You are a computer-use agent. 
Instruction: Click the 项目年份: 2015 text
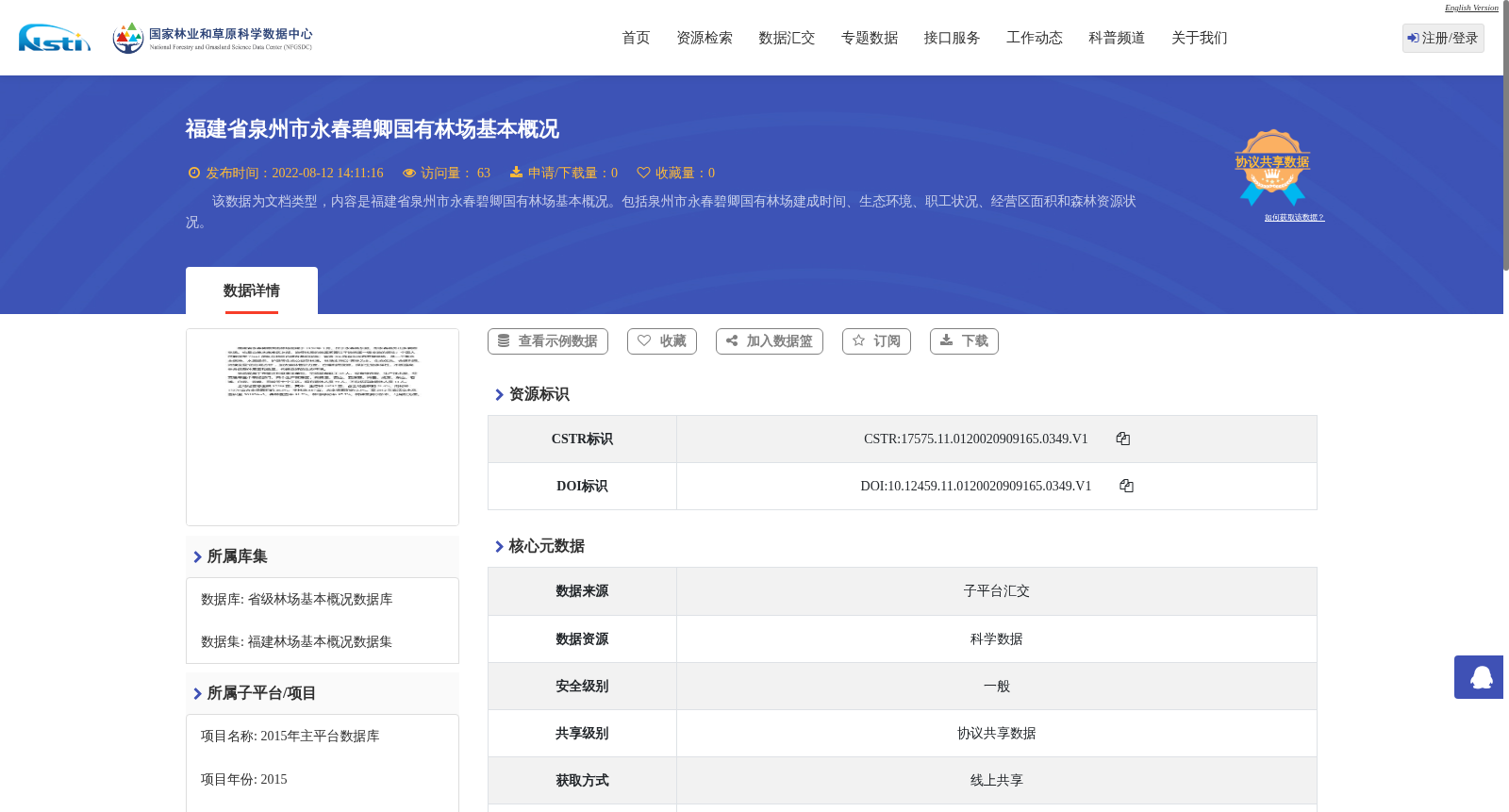coord(244,780)
